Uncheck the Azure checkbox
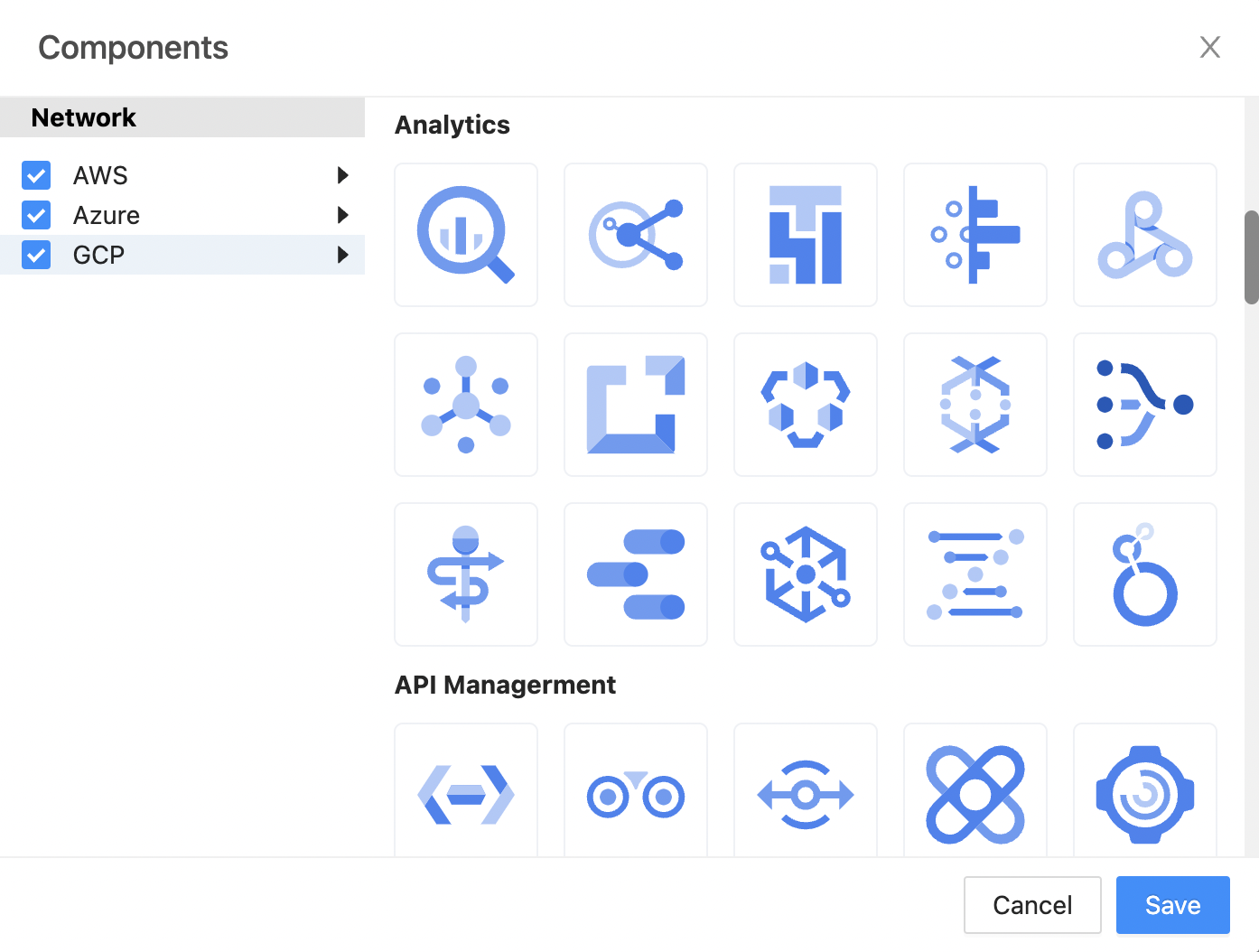Viewport: 1259px width, 952px height. click(x=36, y=215)
